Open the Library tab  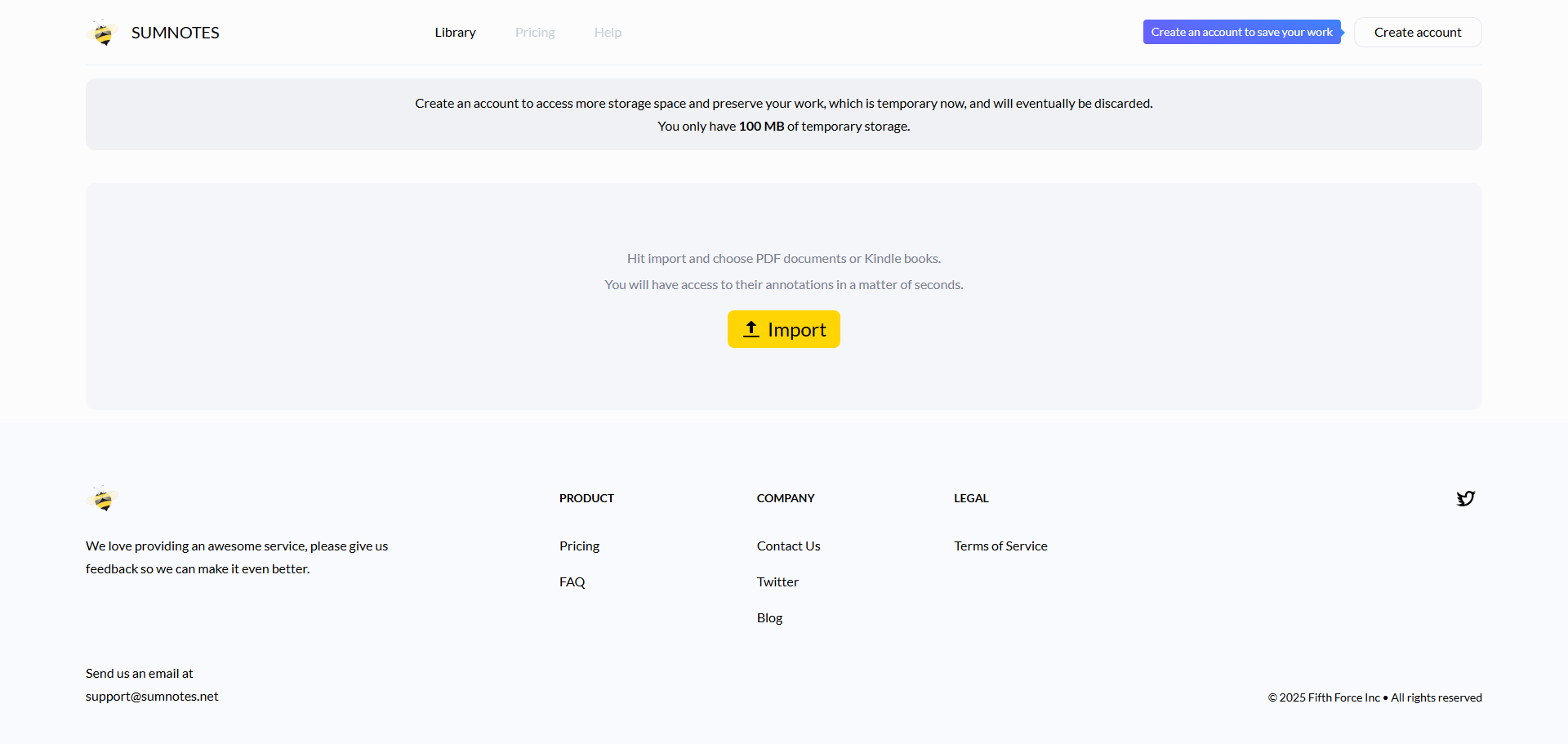[455, 33]
